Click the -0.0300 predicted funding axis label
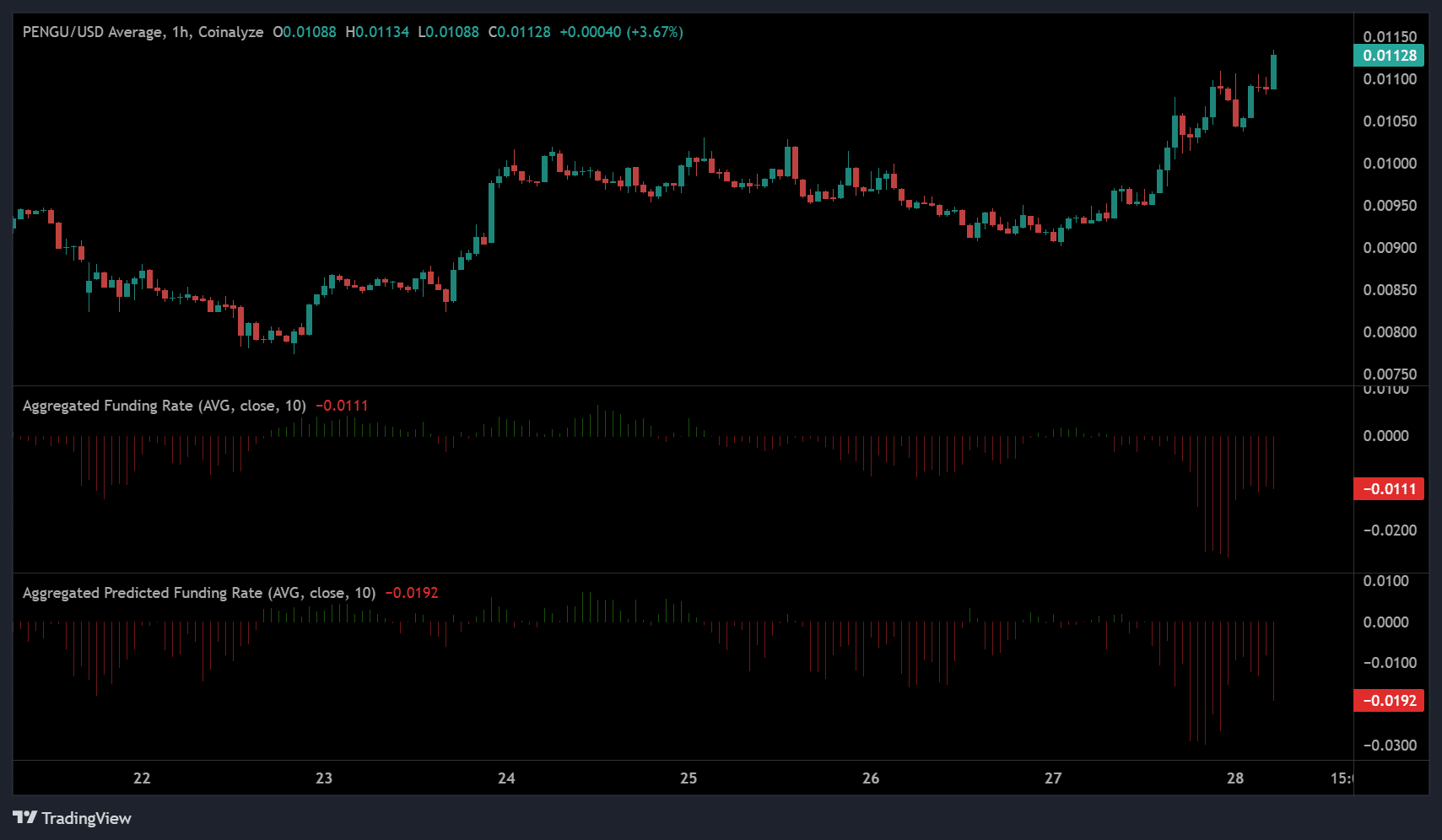Screen dimensions: 1442x840 [x=1390, y=746]
